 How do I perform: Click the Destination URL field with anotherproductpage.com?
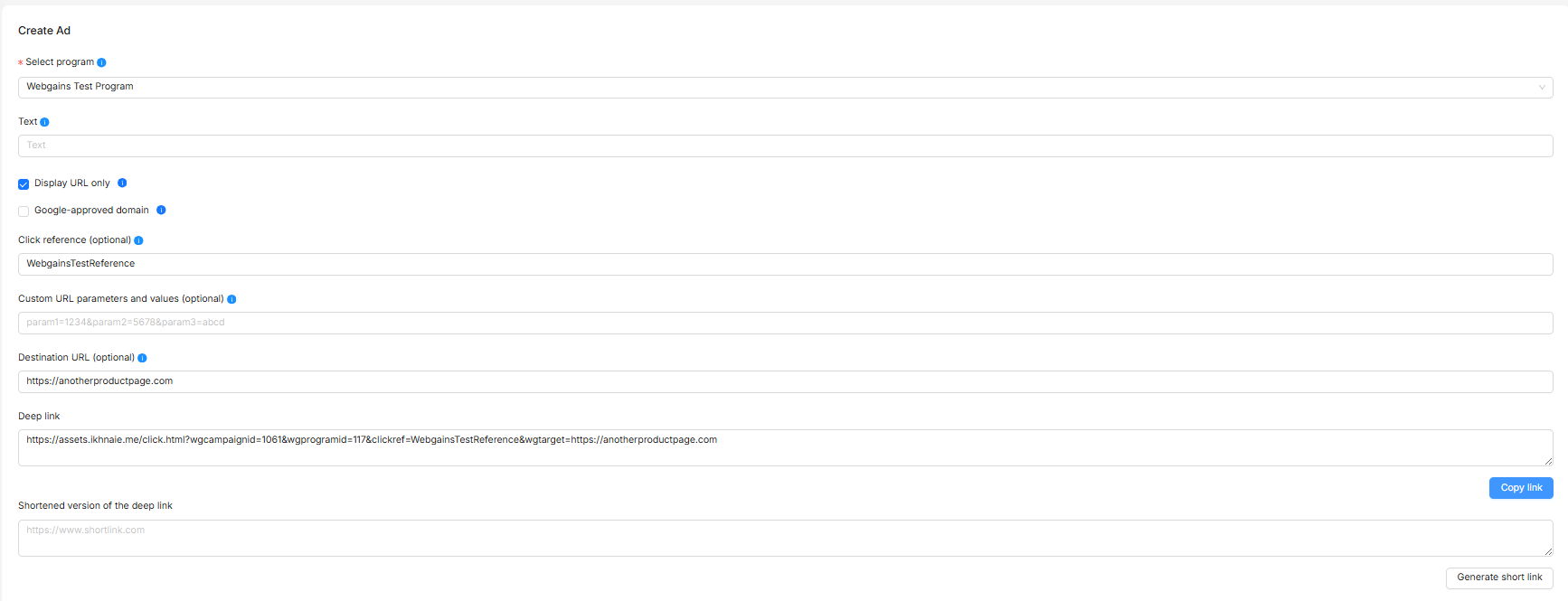pos(784,381)
